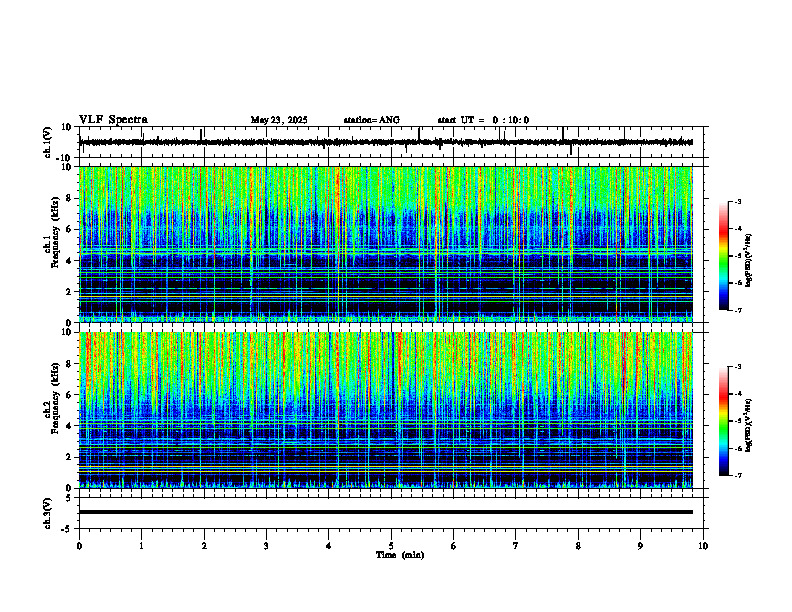Click the ch.1 frequency tick label "2"
The width and height of the screenshot is (792, 612).
(70, 292)
